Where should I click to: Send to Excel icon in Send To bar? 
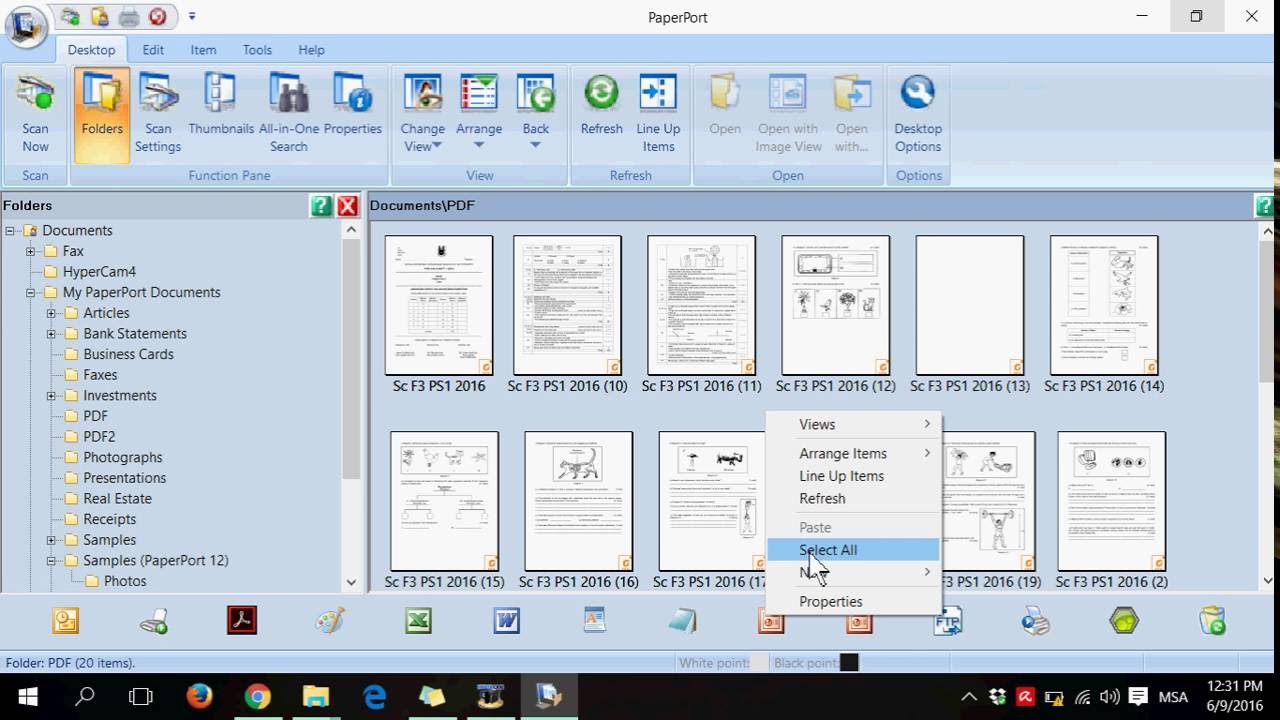[x=418, y=620]
